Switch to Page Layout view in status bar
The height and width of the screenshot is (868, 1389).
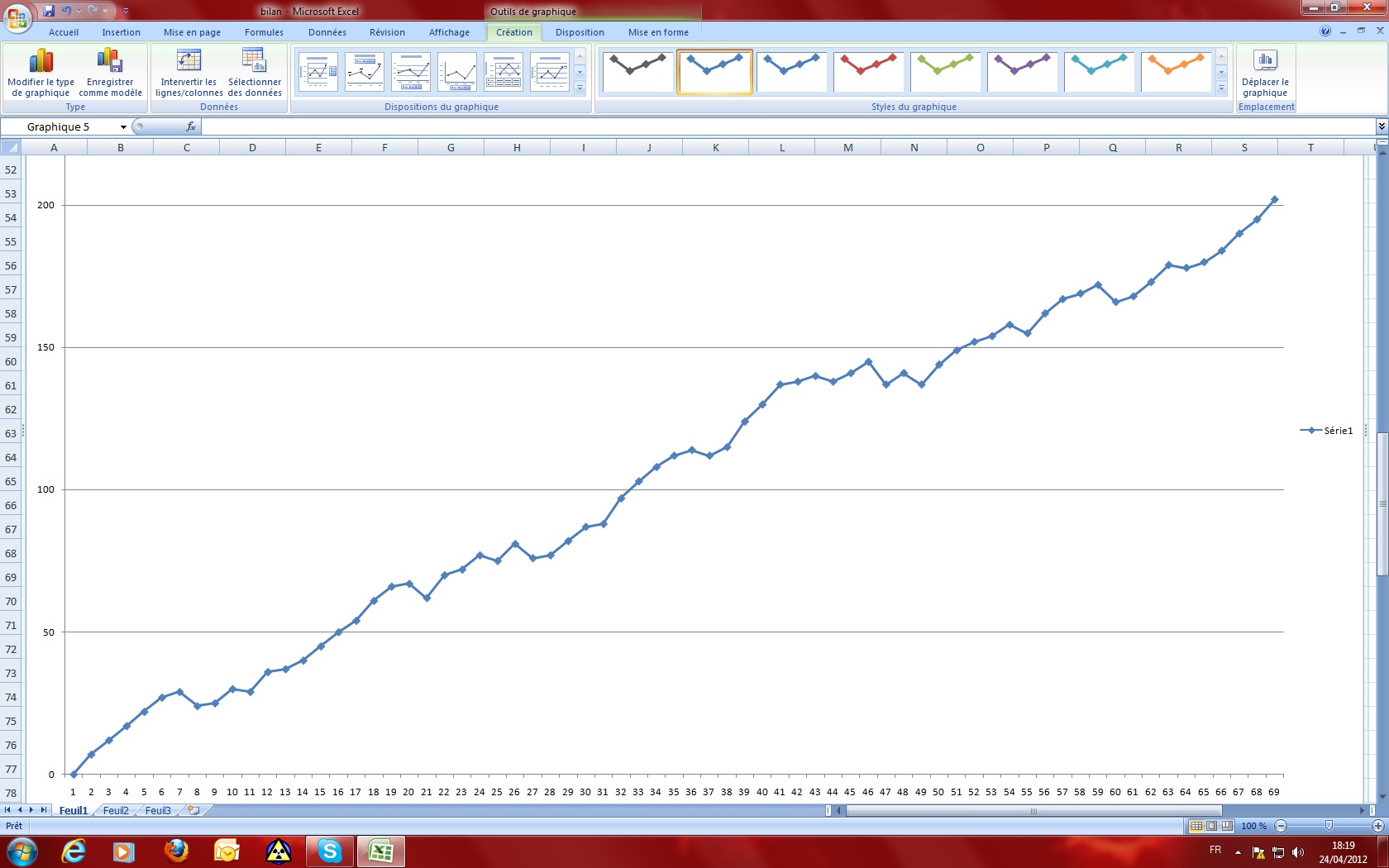(1211, 826)
